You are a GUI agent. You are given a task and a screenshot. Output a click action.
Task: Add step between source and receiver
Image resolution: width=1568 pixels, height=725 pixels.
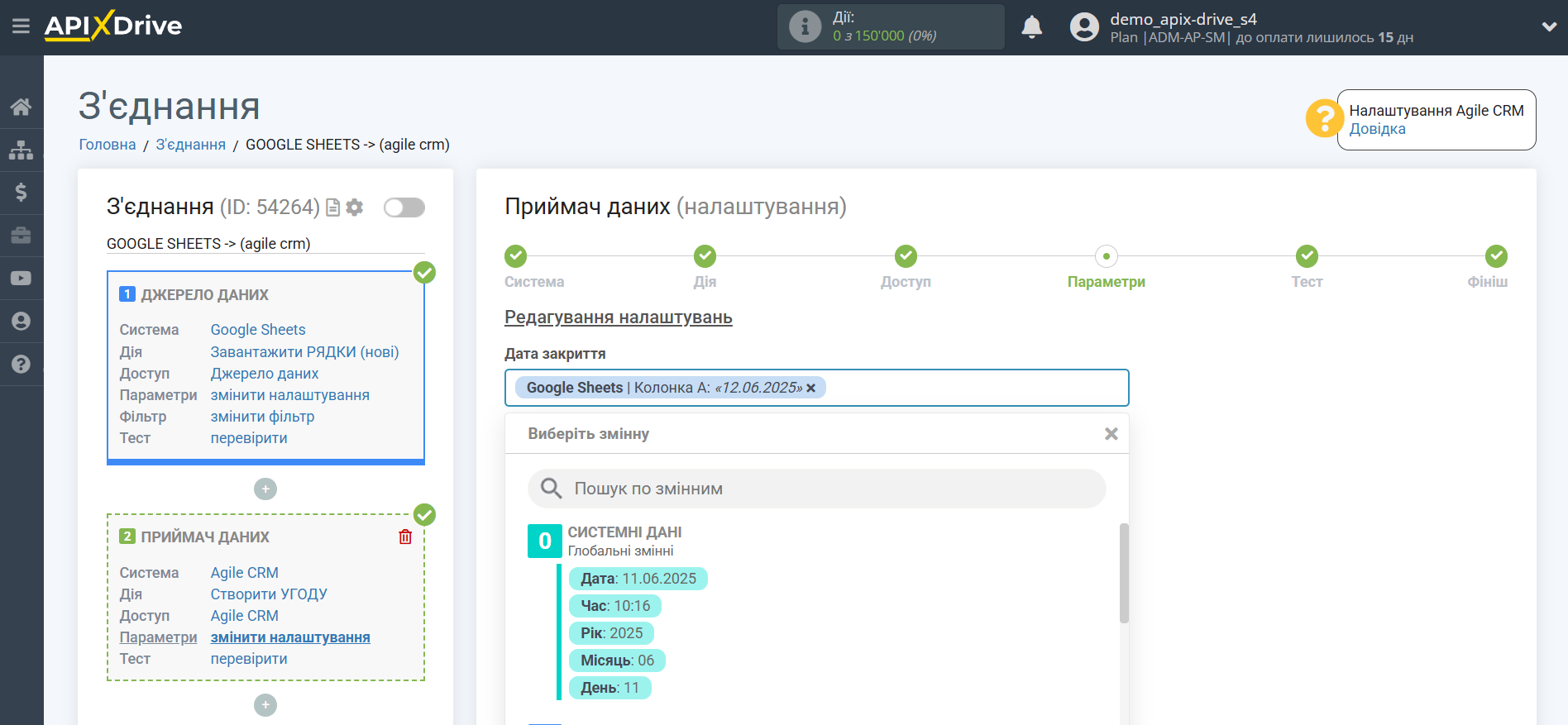[265, 489]
